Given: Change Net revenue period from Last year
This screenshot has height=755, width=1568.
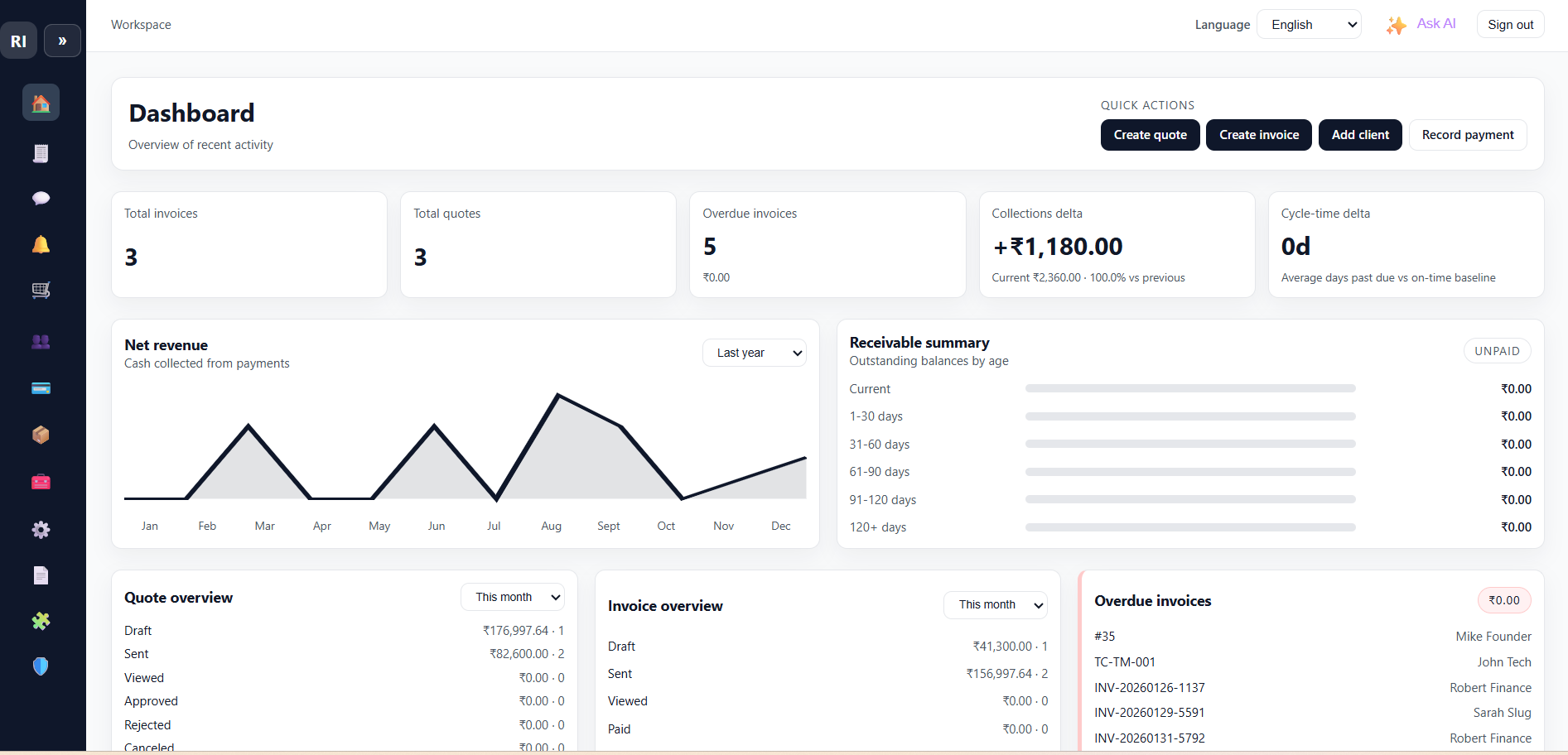Looking at the screenshot, I should pyautogui.click(x=753, y=353).
